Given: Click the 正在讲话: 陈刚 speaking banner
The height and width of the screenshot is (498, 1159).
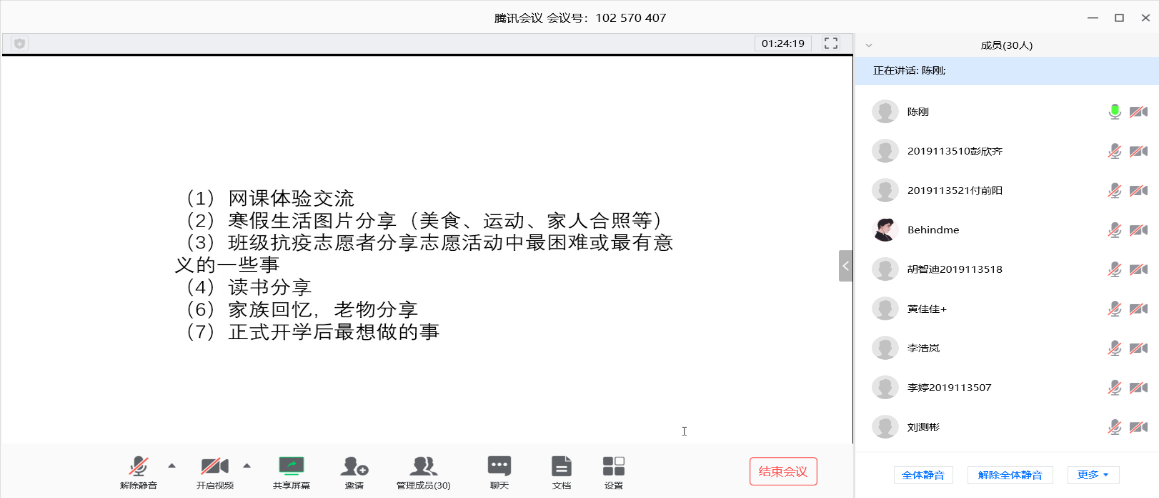Looking at the screenshot, I should 1007,71.
